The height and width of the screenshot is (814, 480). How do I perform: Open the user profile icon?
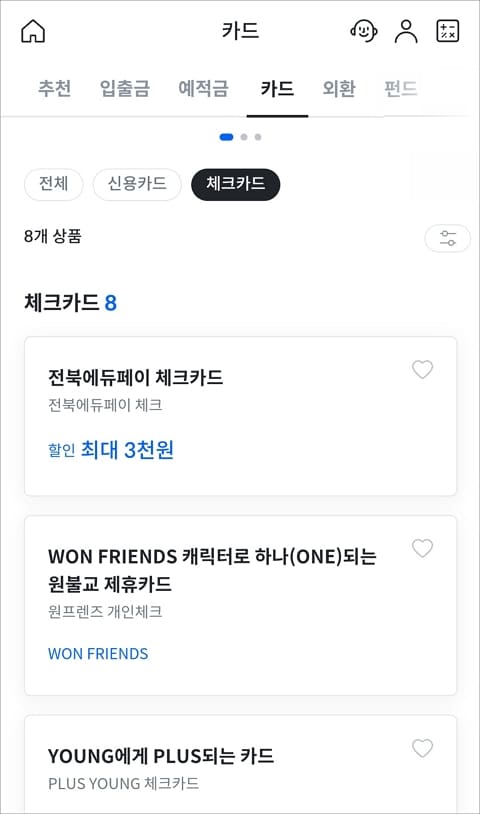(x=406, y=31)
